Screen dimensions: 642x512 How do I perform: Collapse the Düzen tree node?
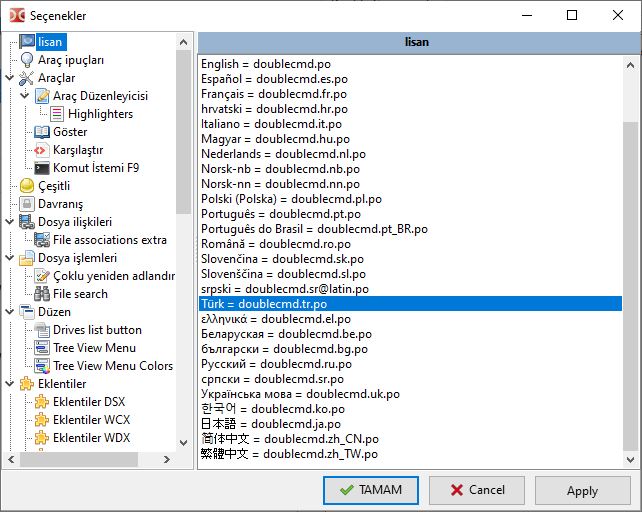tap(10, 312)
